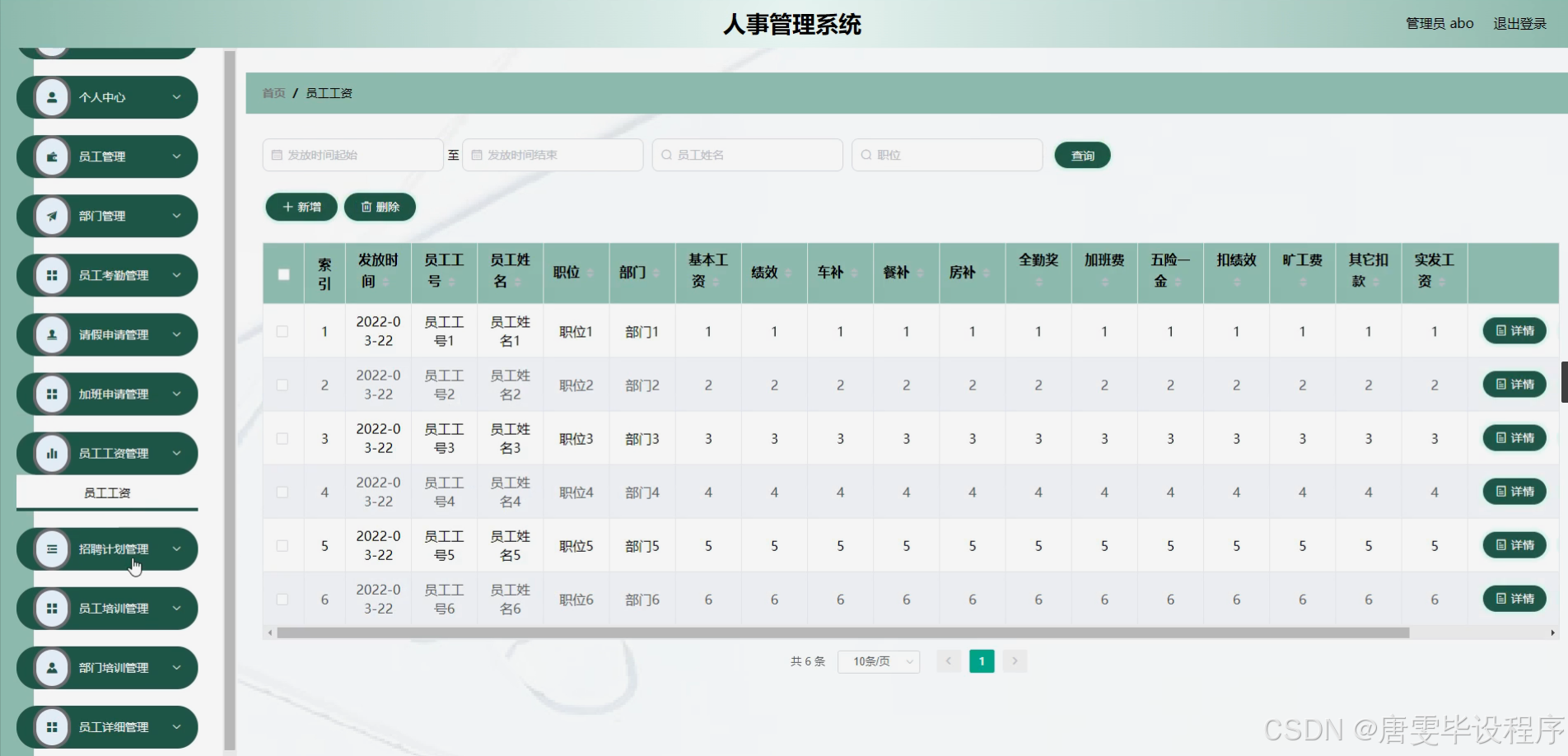This screenshot has width=1568, height=756.
Task: Focus the 职位 search input
Action: pyautogui.click(x=947, y=155)
